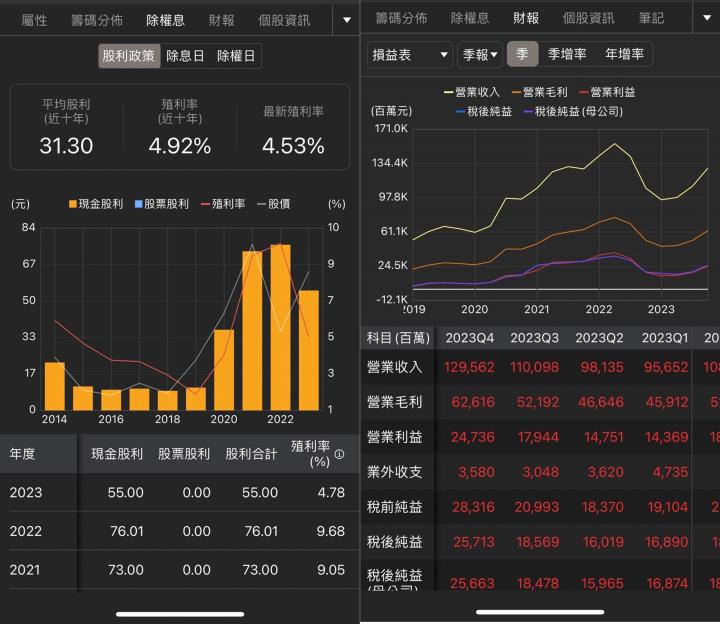Open the 季報 period dropdown
This screenshot has height=624, width=720.
point(480,54)
